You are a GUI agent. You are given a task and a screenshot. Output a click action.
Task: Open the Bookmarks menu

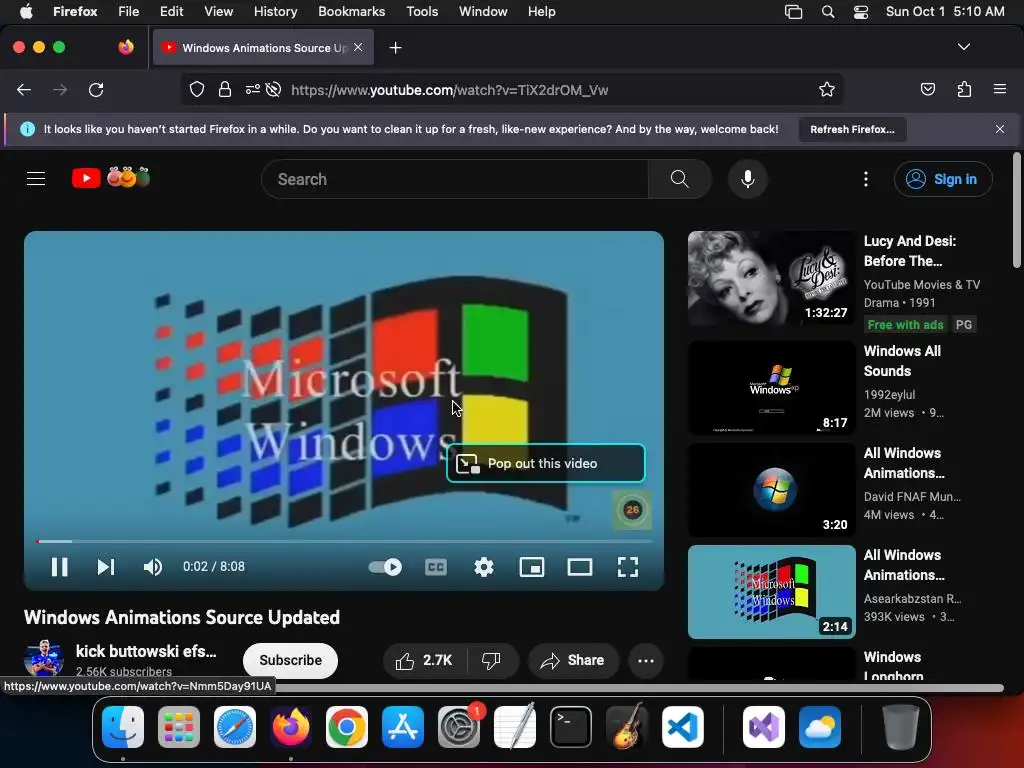(351, 11)
